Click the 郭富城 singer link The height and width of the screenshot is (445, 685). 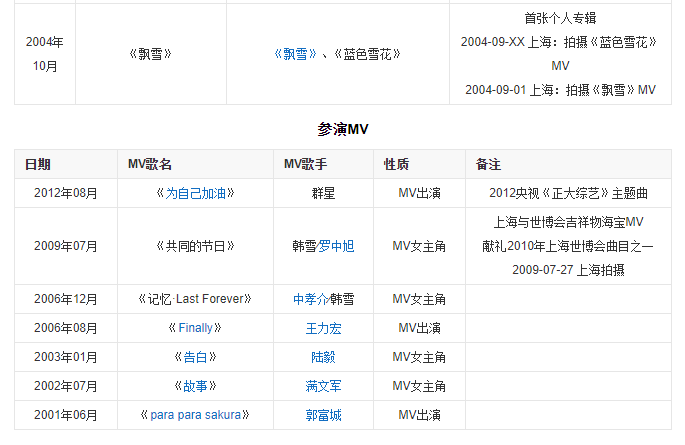click(x=323, y=415)
